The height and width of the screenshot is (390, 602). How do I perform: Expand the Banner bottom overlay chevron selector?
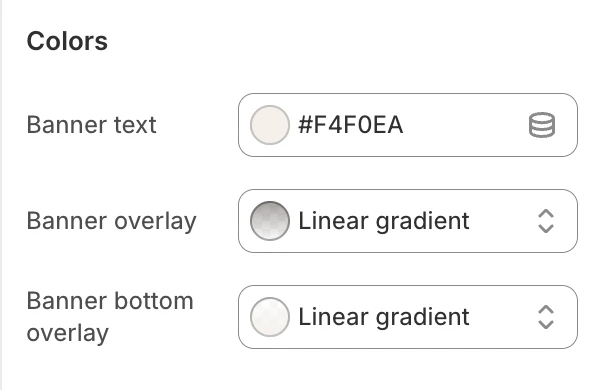(x=546, y=317)
